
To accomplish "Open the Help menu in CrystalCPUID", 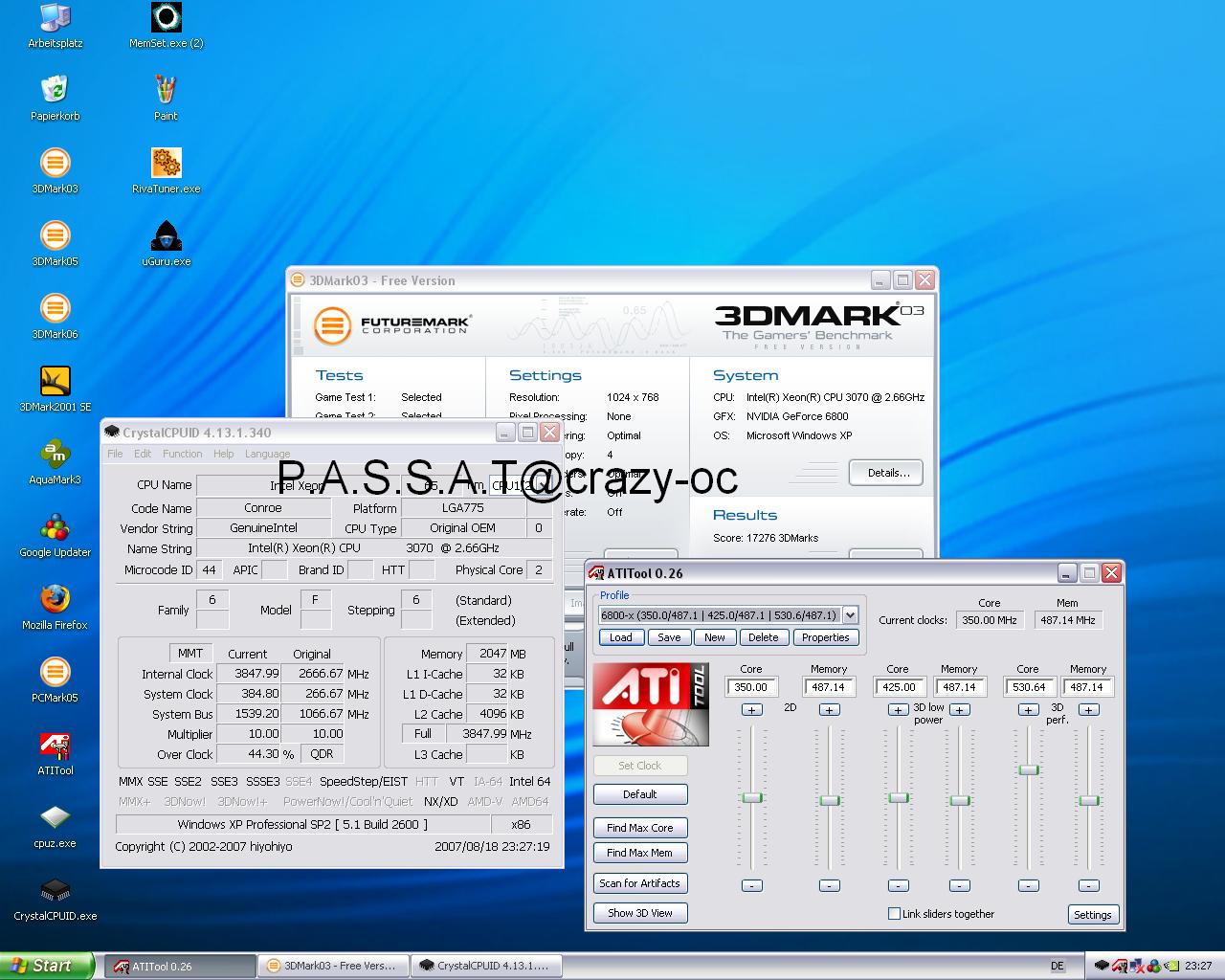I will (x=223, y=454).
